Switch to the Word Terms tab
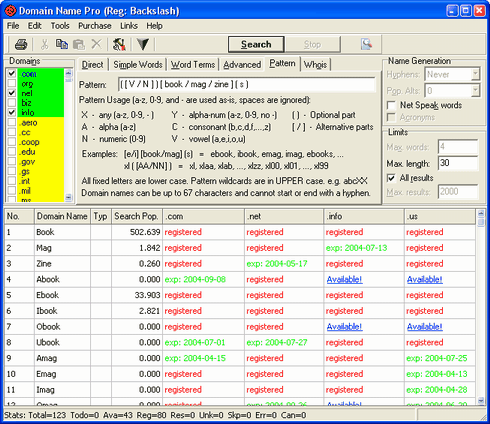Image resolution: width=490 pixels, height=424 pixels. pos(193,65)
